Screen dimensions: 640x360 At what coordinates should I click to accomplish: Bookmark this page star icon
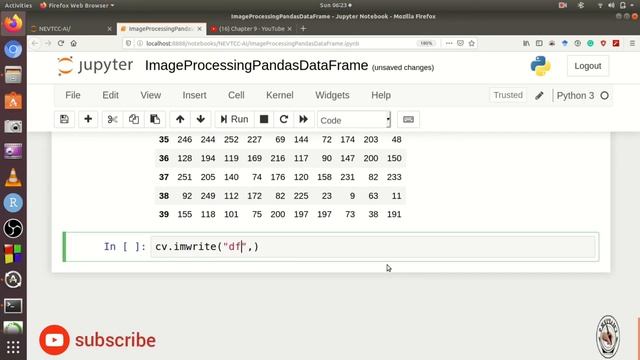472,43
